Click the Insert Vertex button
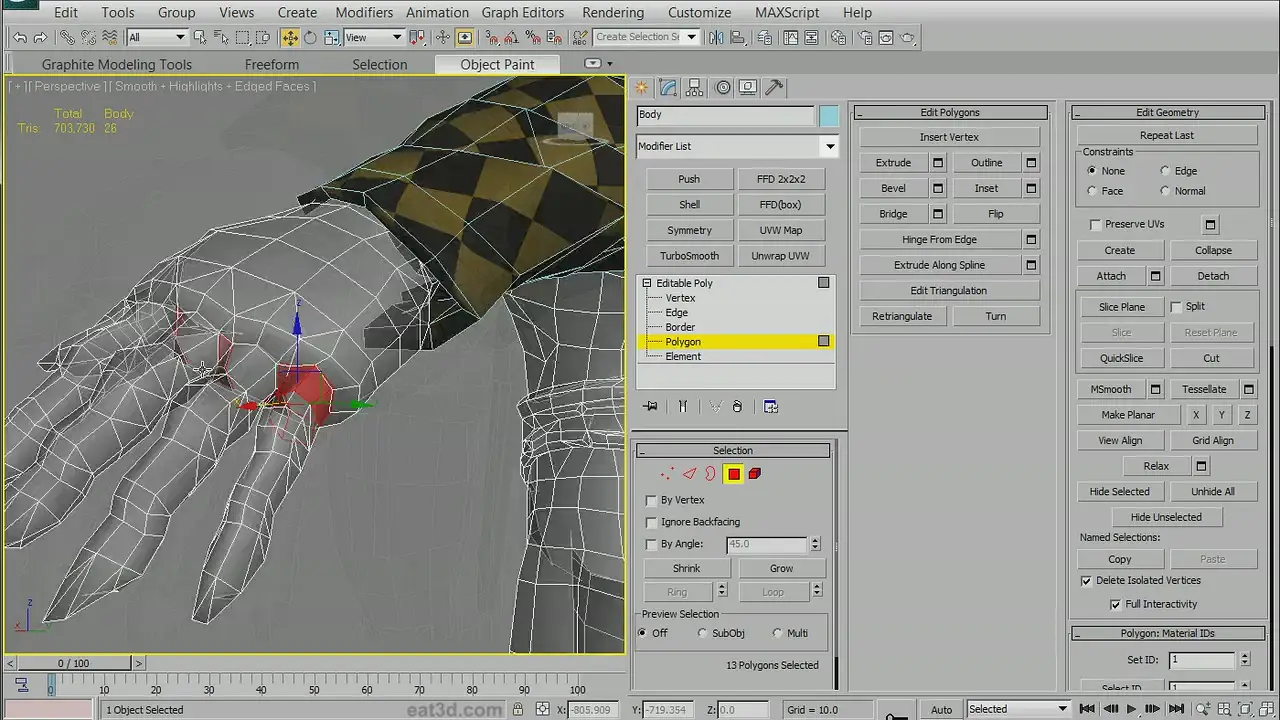 (x=949, y=137)
